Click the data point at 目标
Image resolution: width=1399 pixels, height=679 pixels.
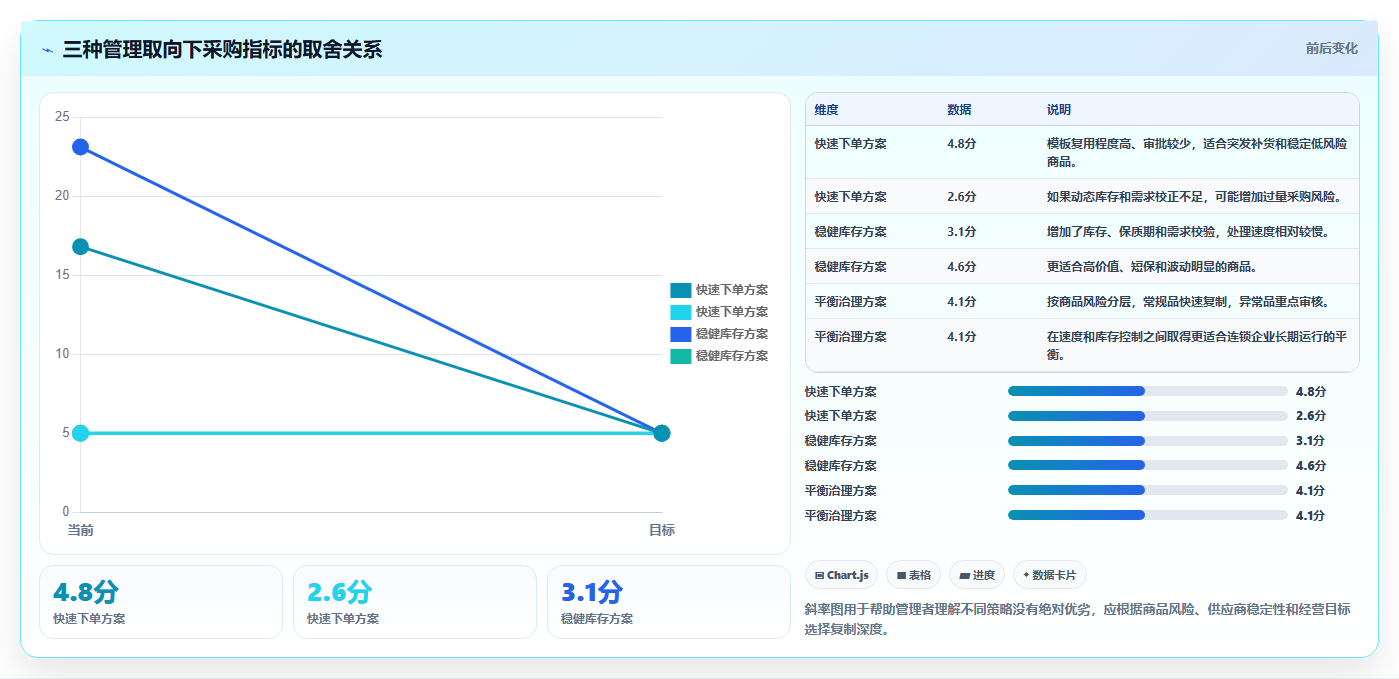point(661,433)
